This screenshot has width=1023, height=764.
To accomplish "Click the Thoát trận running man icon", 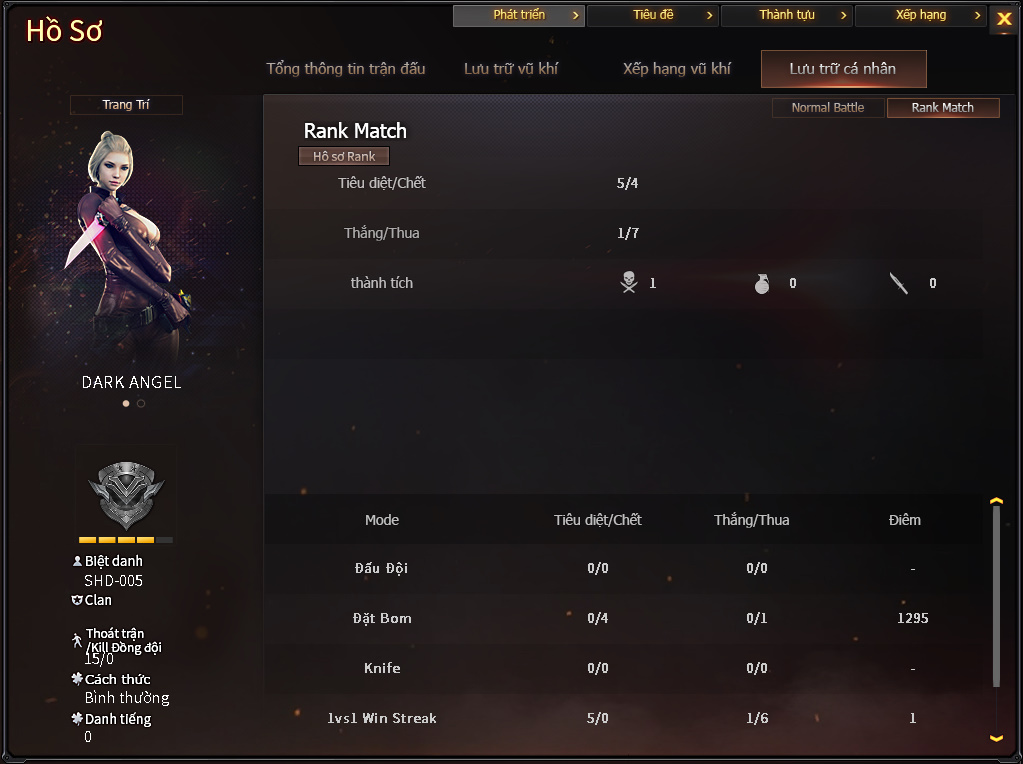I will click(x=77, y=640).
